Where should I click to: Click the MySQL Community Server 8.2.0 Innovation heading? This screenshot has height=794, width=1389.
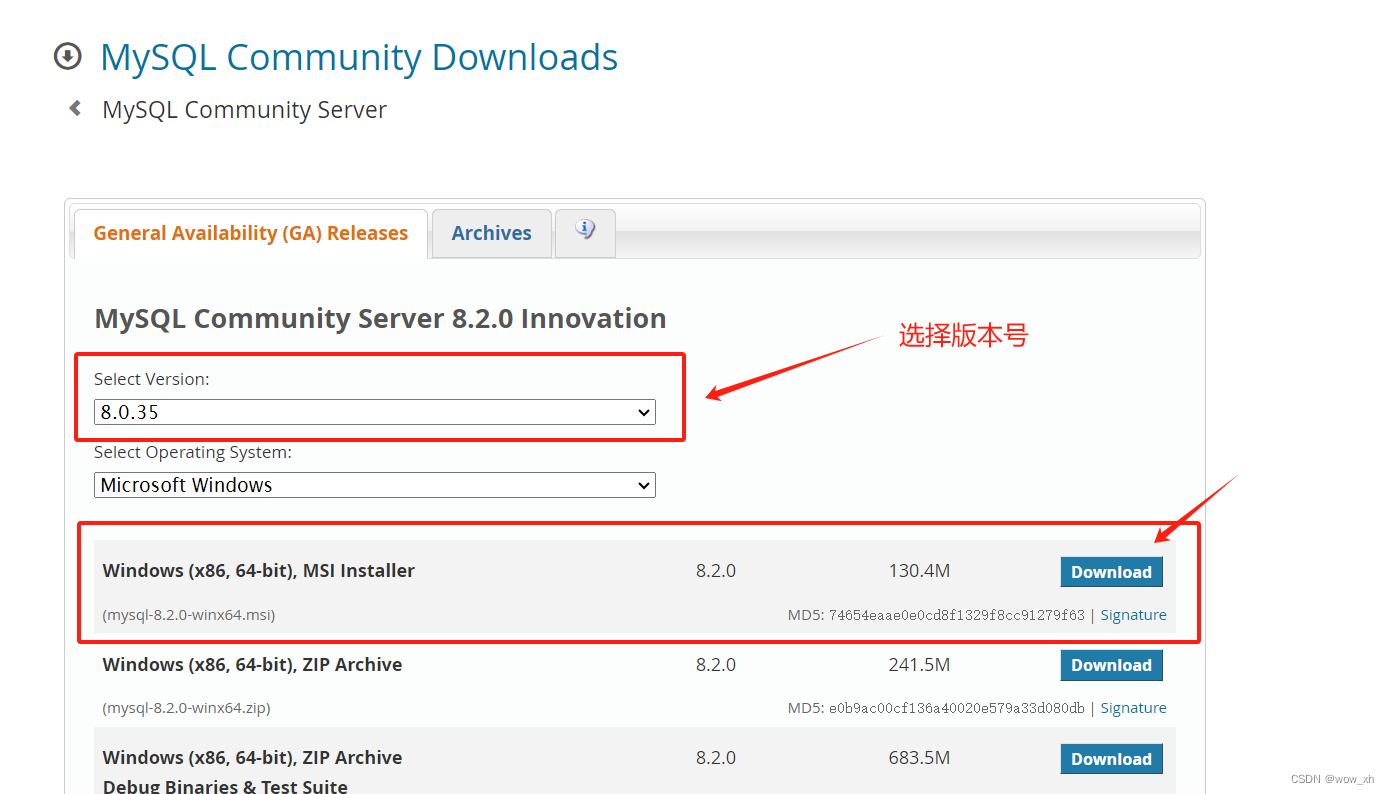380,319
